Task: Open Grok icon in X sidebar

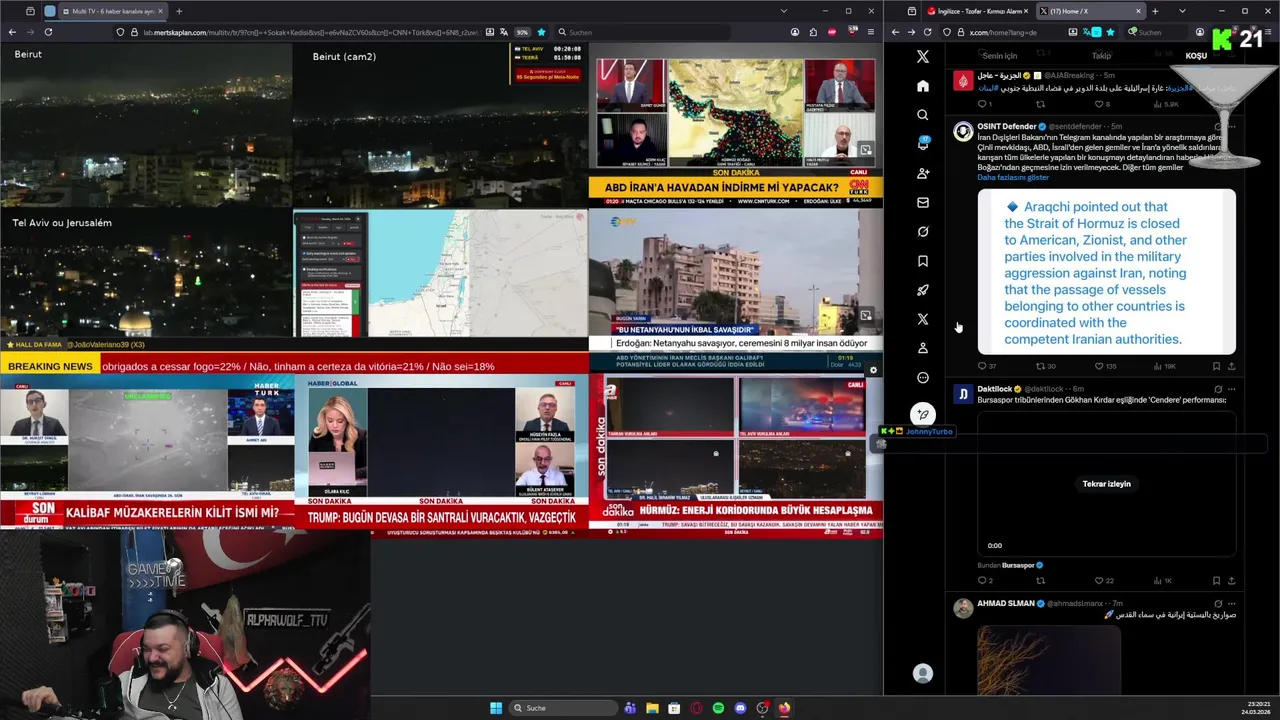Action: tap(923, 231)
